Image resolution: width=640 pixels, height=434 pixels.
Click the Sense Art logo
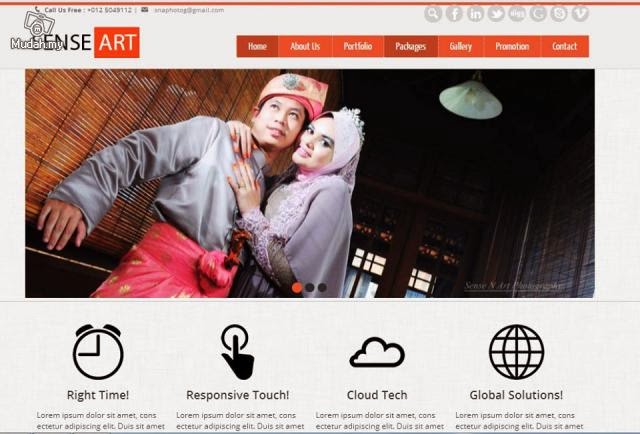pos(85,42)
